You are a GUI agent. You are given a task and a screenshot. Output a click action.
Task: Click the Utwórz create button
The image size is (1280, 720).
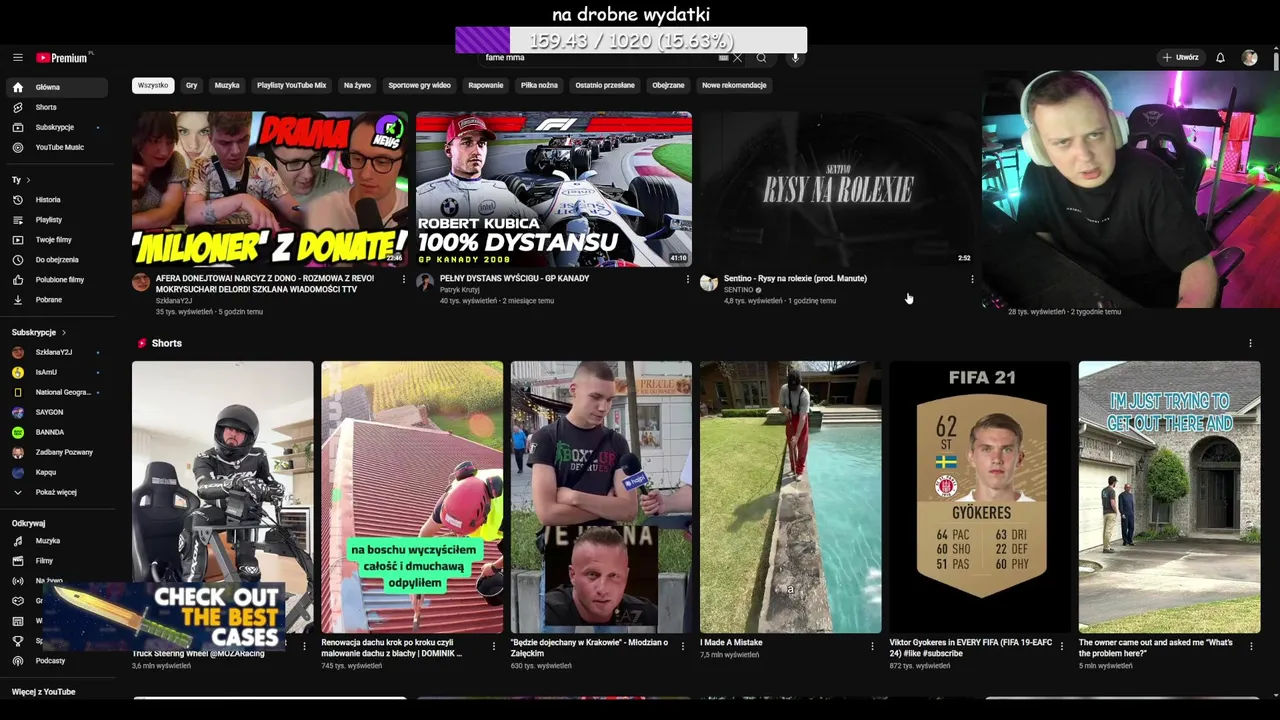pos(1180,58)
